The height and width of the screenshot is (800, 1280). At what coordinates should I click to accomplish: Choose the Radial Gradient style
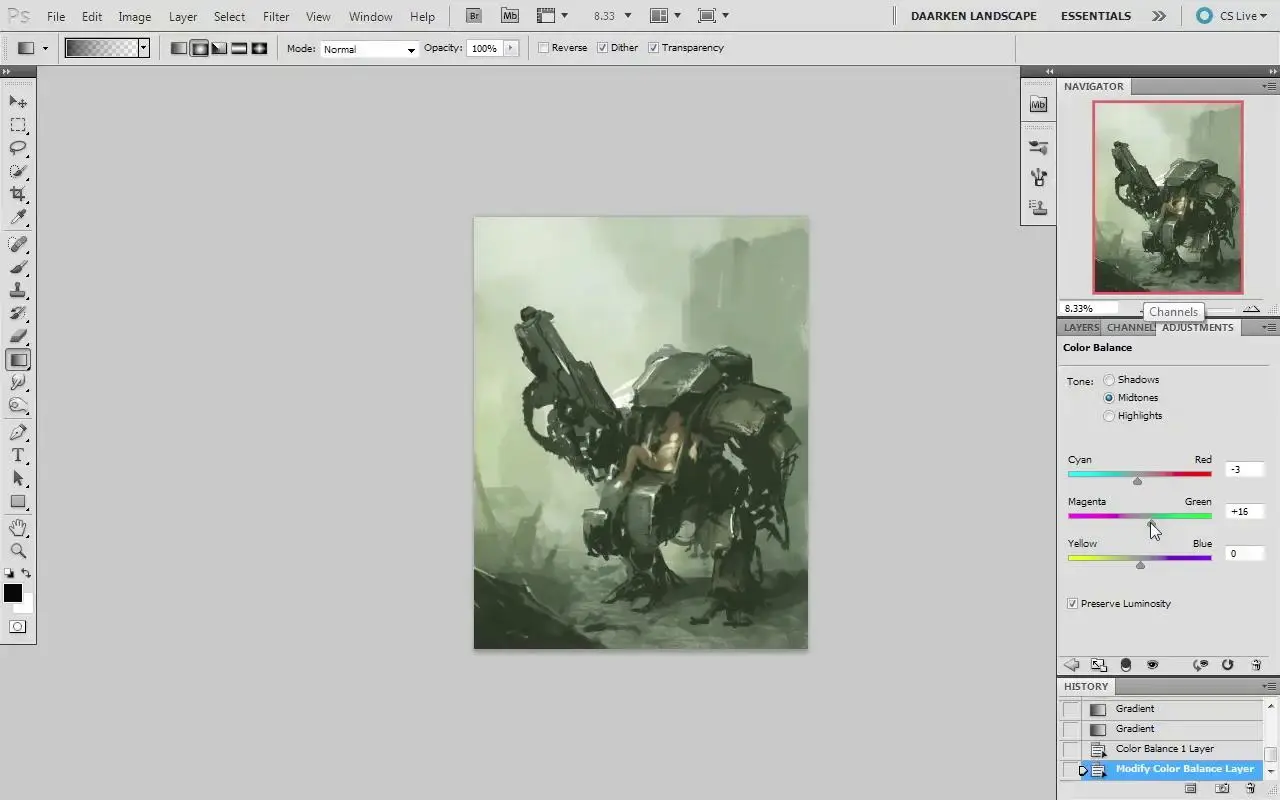[199, 48]
